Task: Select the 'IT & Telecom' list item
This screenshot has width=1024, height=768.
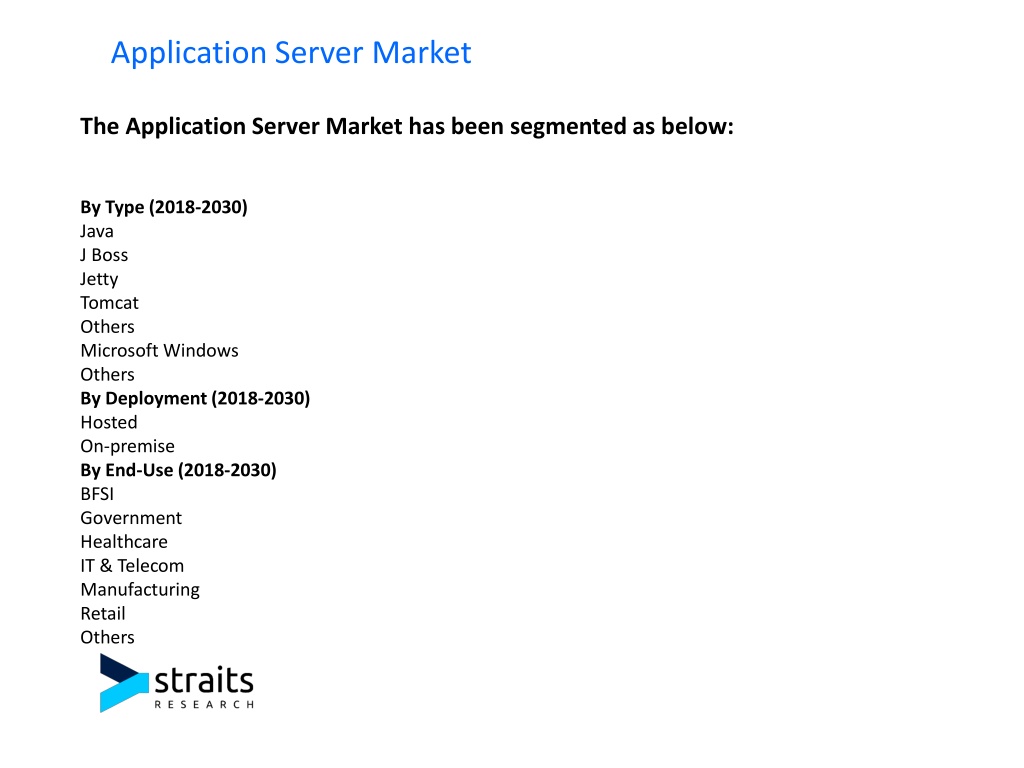Action: tap(132, 566)
